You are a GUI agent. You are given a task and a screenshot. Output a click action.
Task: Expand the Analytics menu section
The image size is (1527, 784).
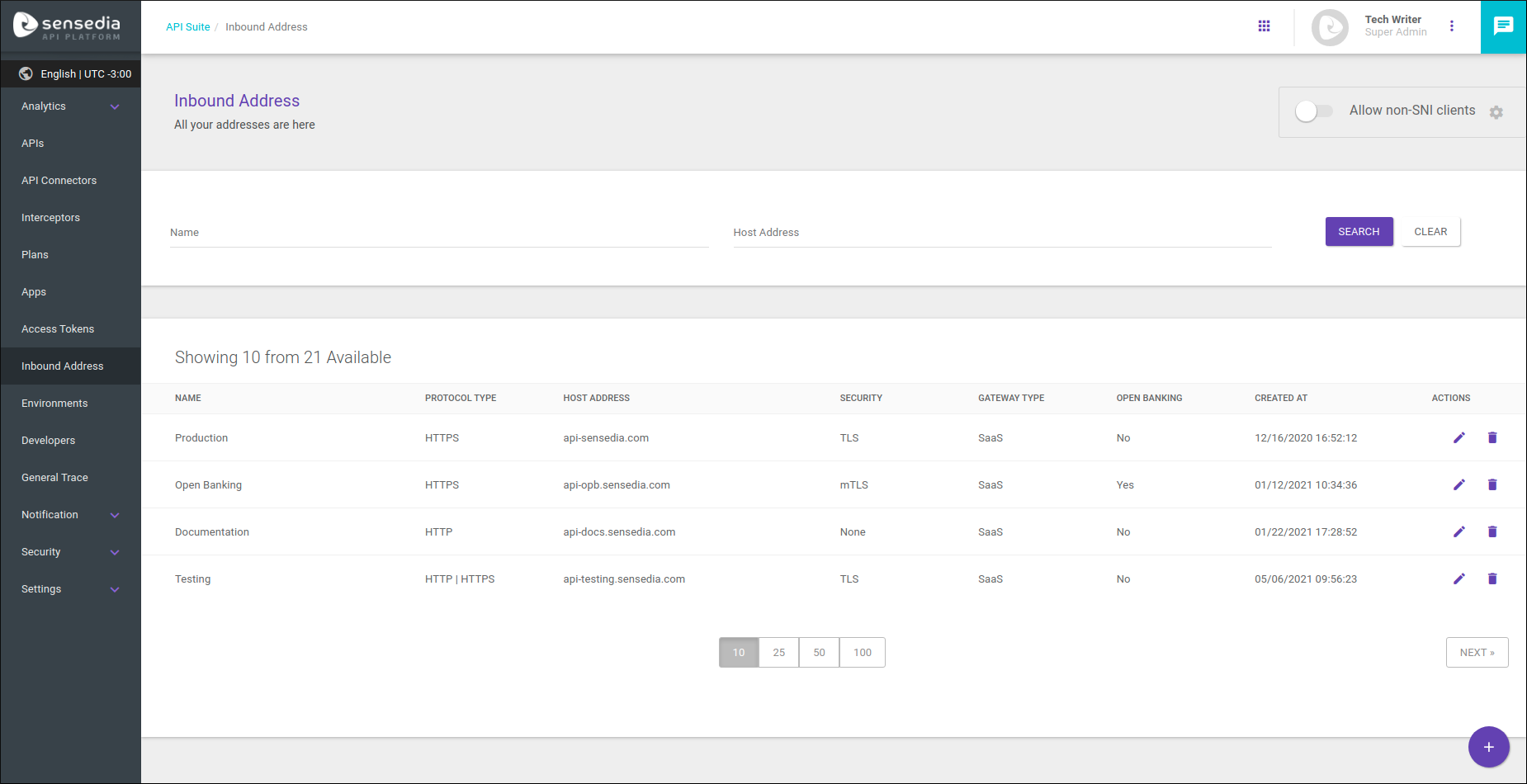tap(70, 106)
